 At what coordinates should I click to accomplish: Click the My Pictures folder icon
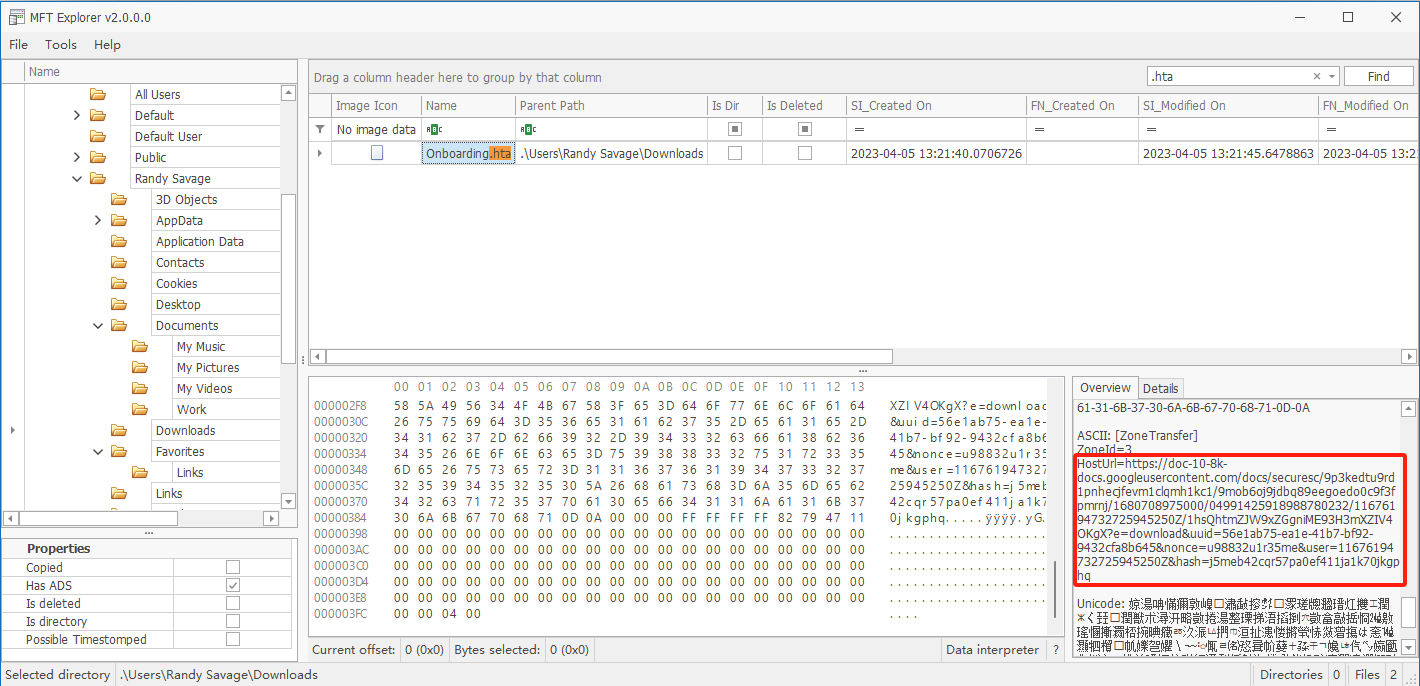coord(139,367)
